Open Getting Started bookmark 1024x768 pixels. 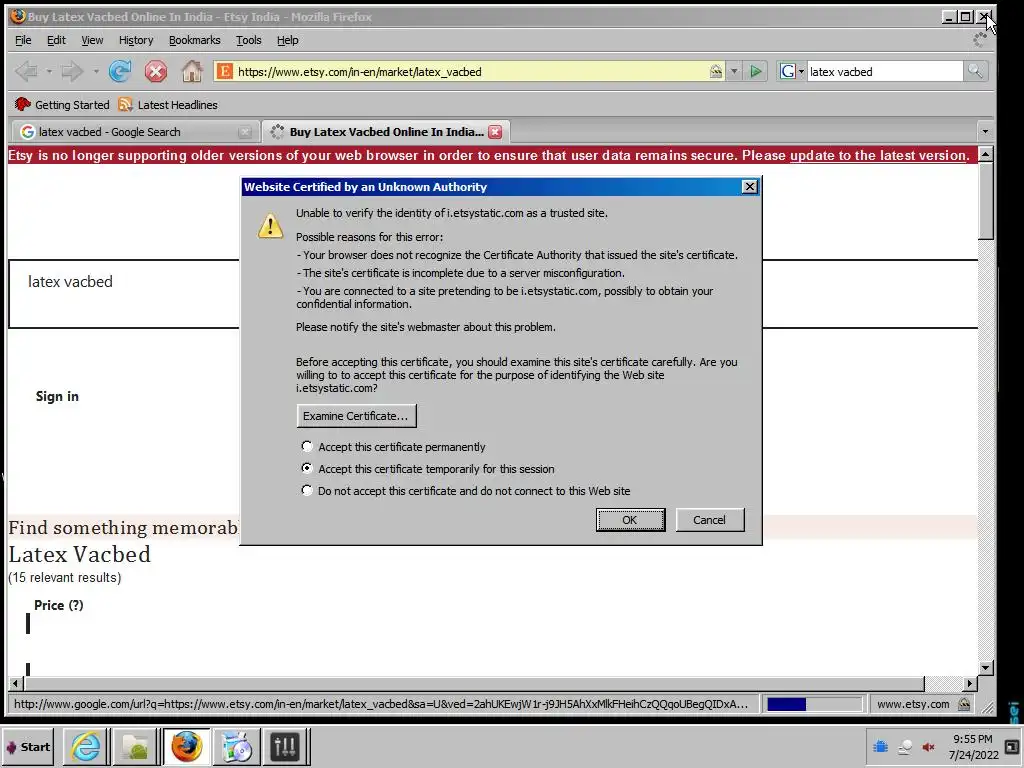click(62, 104)
